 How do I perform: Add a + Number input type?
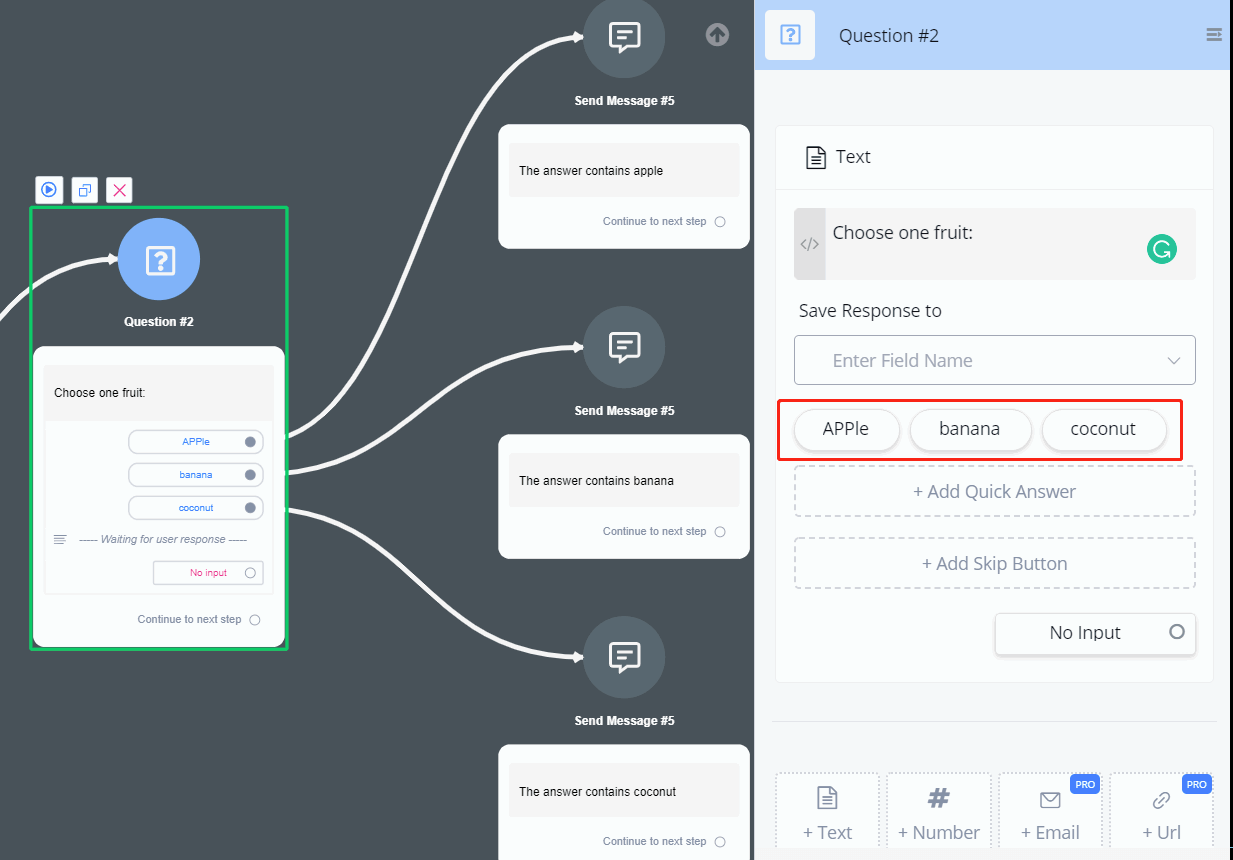tap(939, 814)
